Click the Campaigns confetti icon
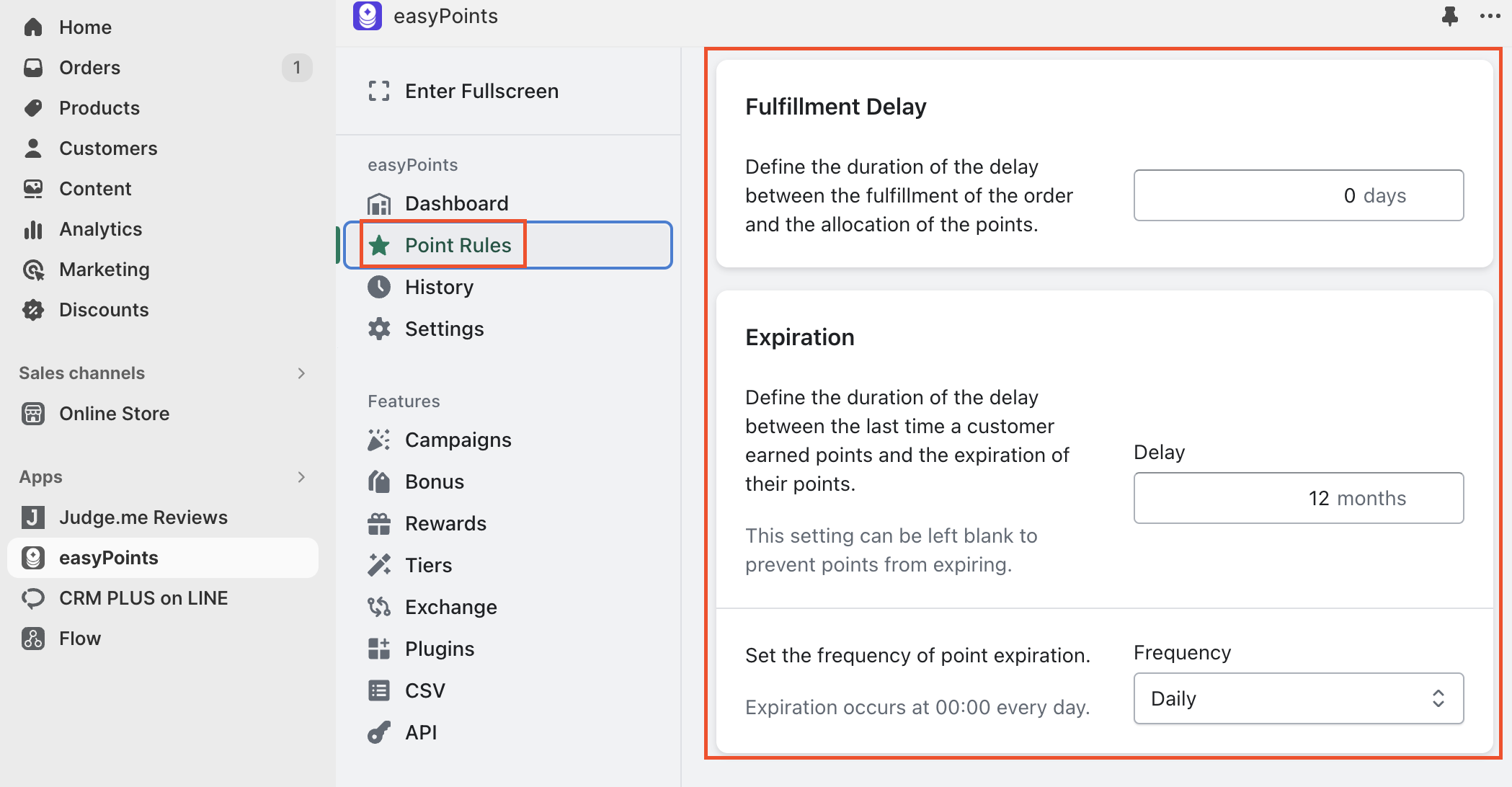Viewport: 1512px width, 787px height. click(x=379, y=440)
